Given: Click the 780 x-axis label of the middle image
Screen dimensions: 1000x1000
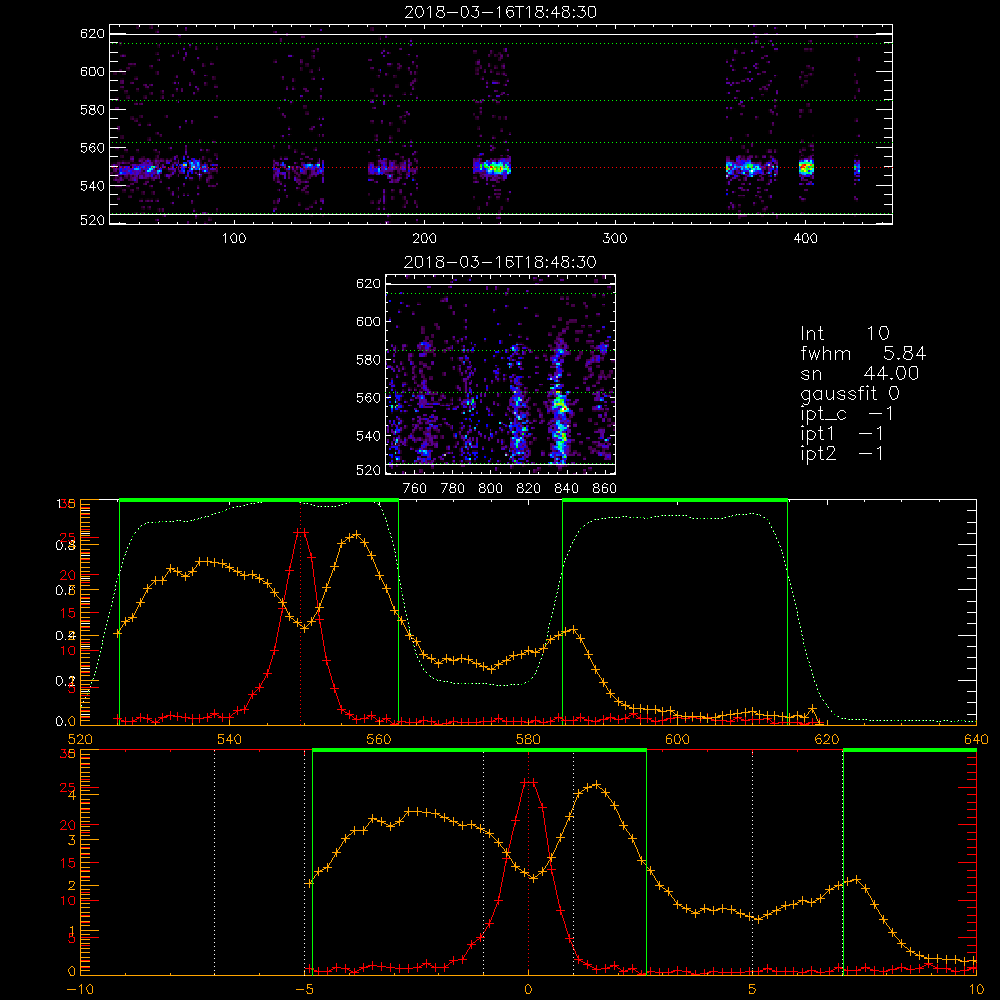Looking at the screenshot, I should point(453,489).
